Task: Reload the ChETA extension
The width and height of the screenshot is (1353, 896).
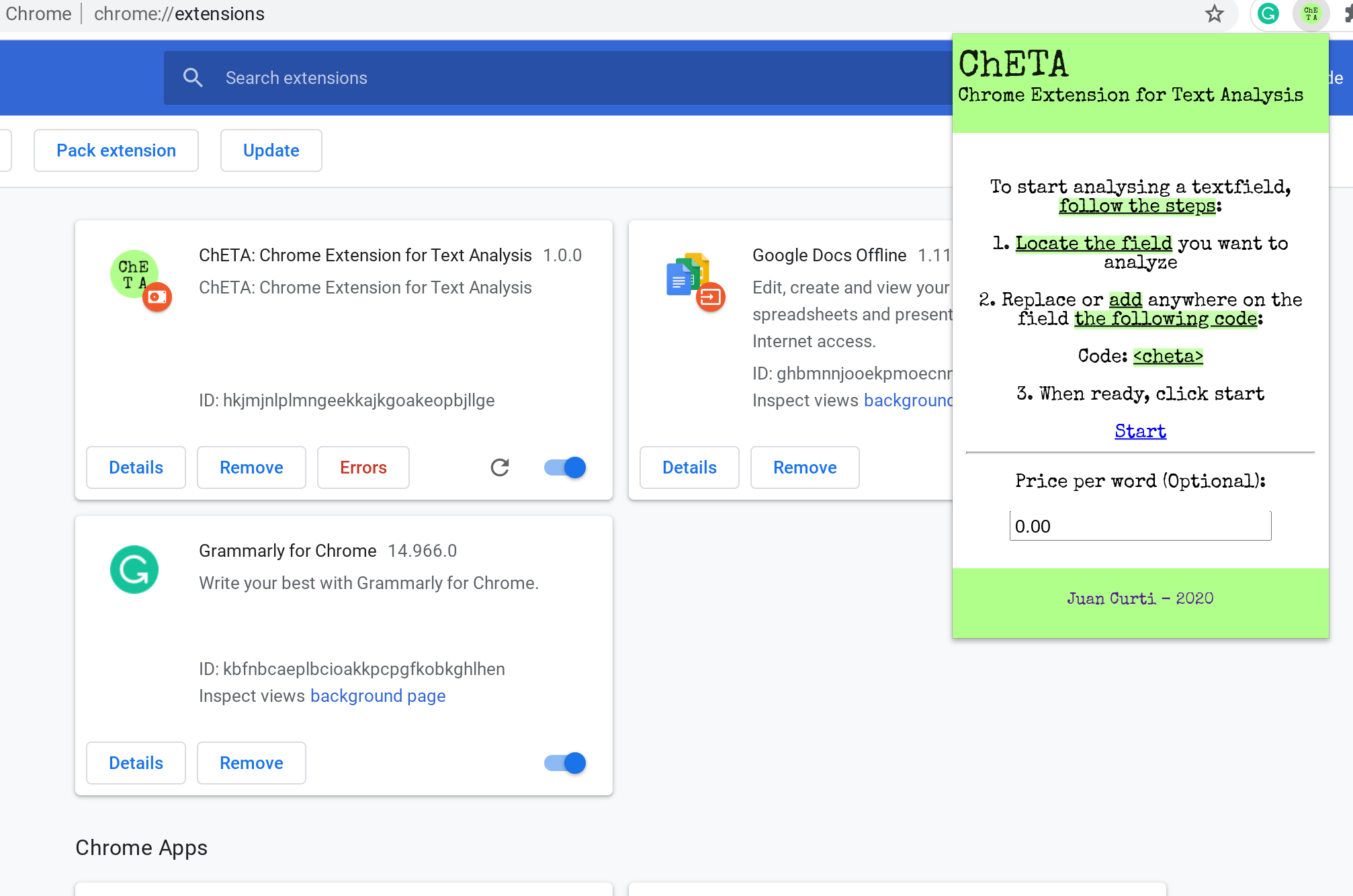Action: coord(500,467)
